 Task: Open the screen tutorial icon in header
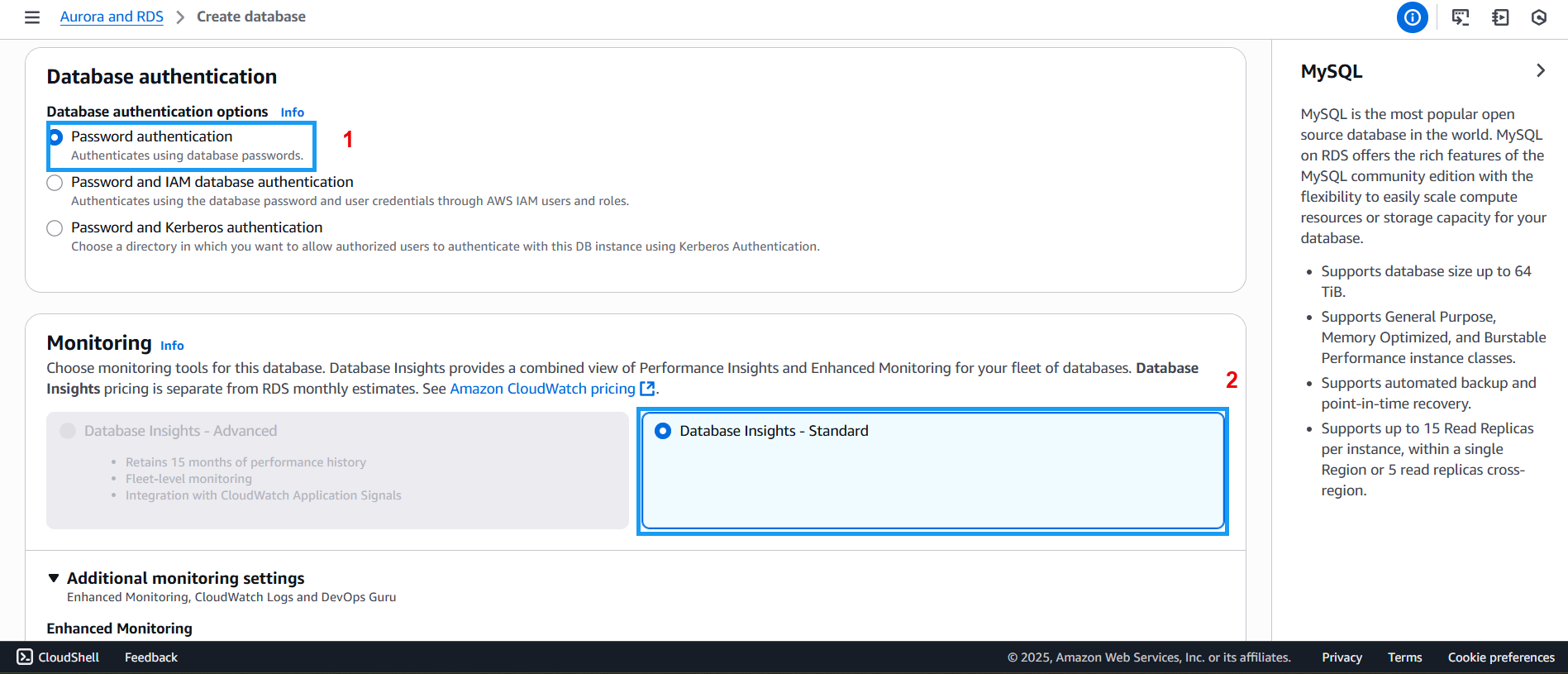[x=1461, y=17]
